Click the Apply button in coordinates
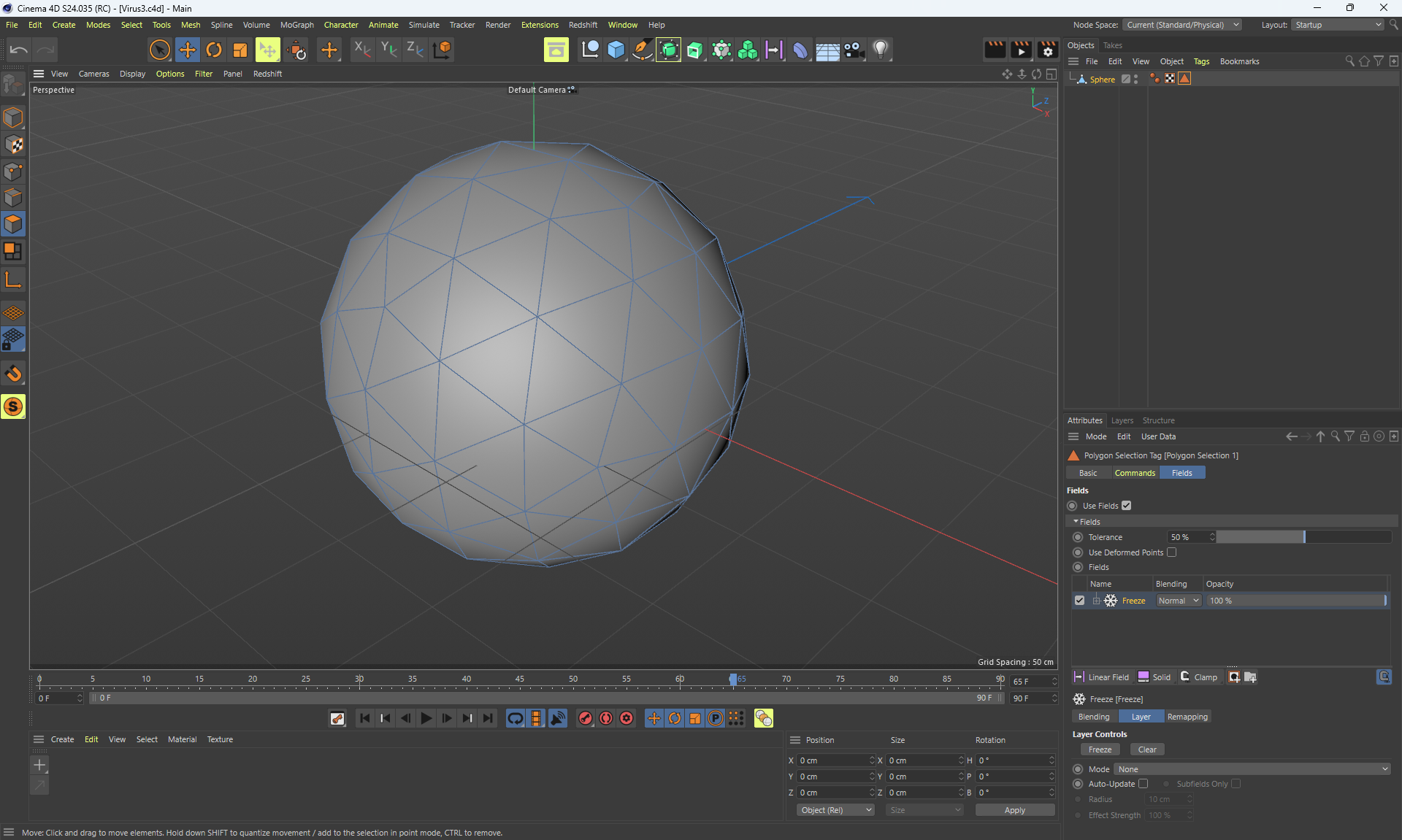 1014,810
